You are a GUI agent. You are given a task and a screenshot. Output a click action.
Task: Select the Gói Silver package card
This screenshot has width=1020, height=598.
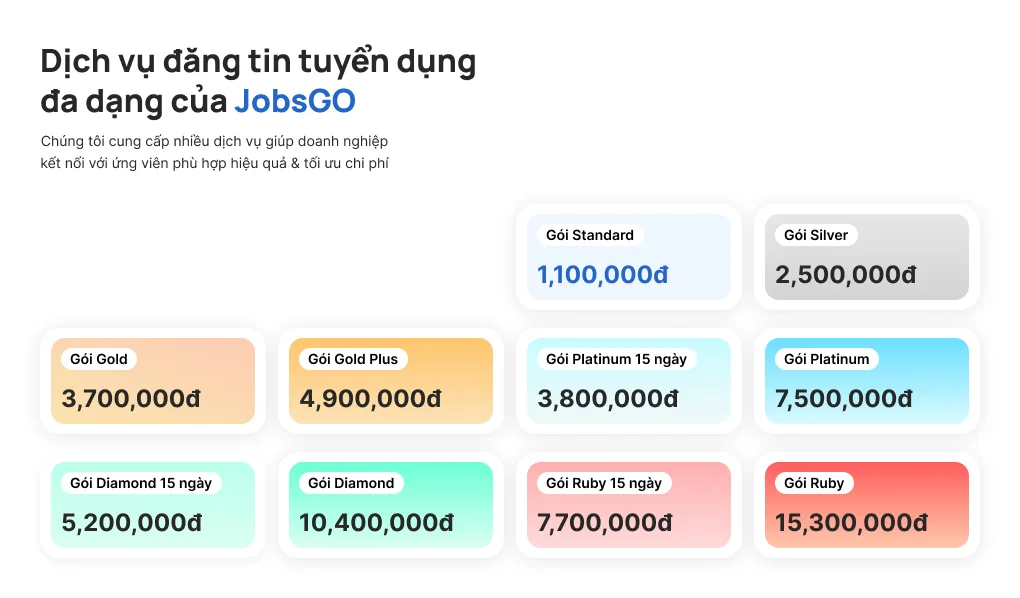point(866,257)
